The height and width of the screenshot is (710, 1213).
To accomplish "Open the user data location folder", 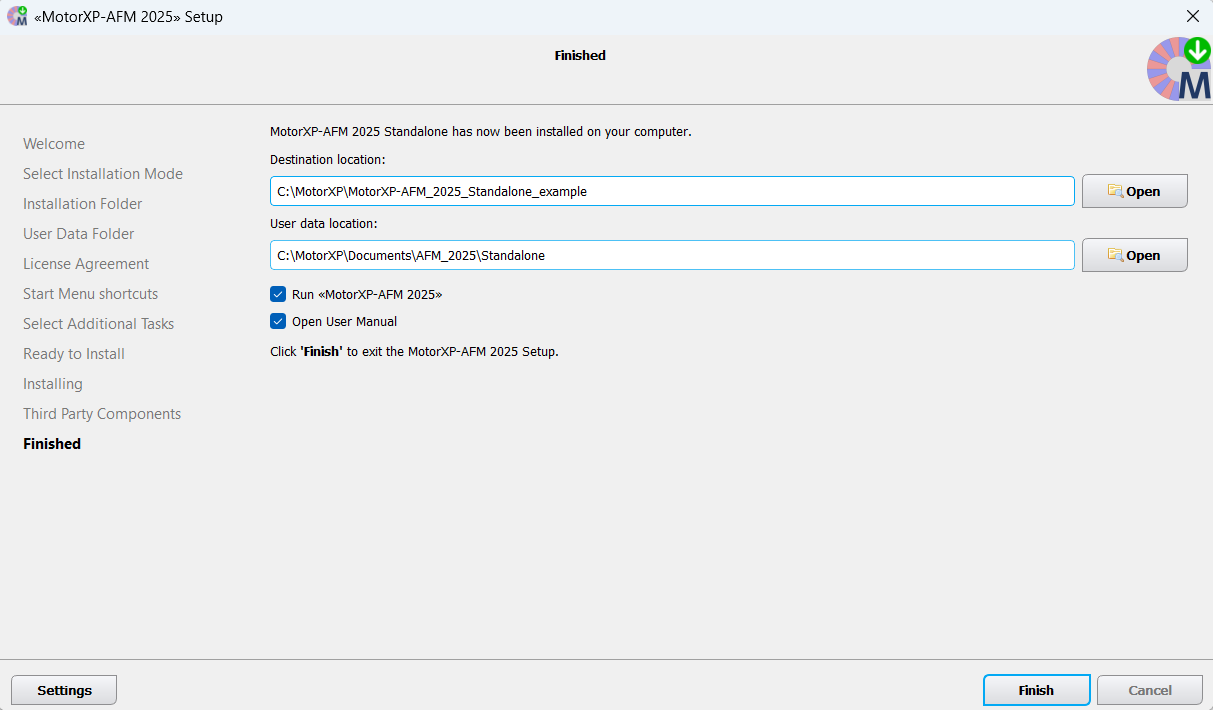I will pos(1134,255).
